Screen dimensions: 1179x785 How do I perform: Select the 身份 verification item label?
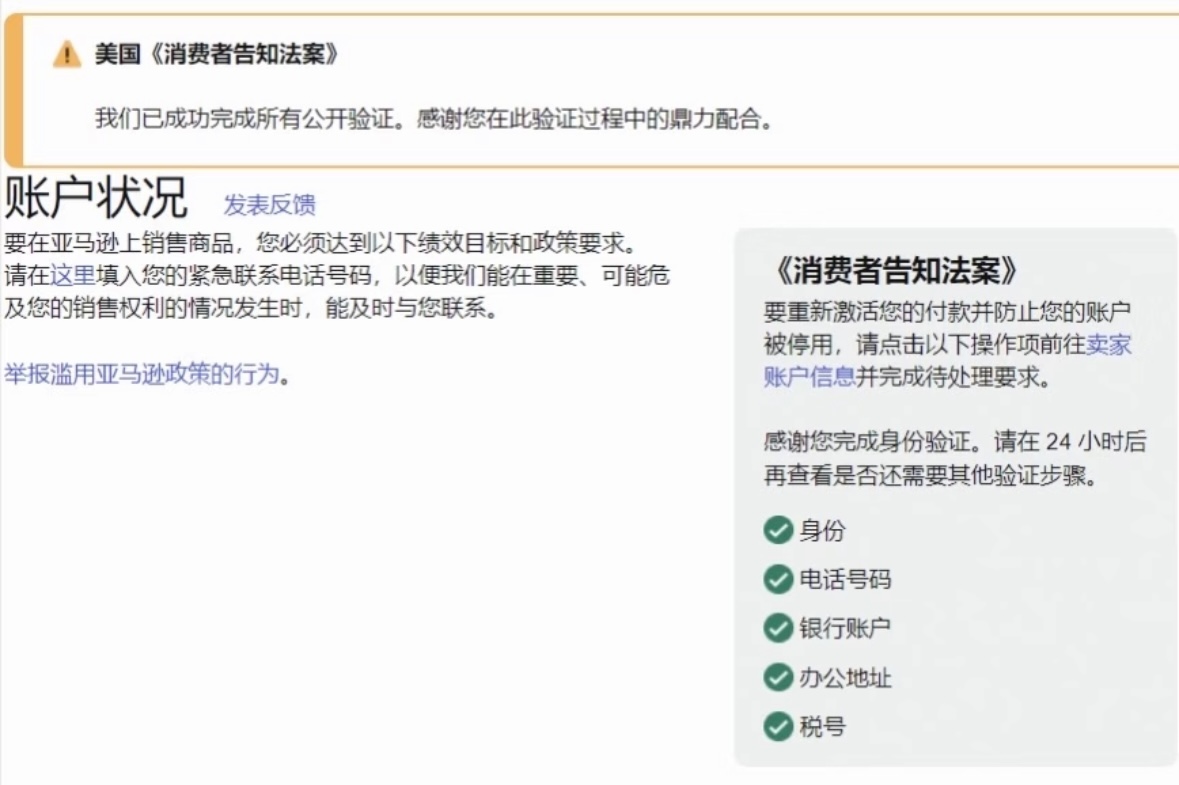821,531
